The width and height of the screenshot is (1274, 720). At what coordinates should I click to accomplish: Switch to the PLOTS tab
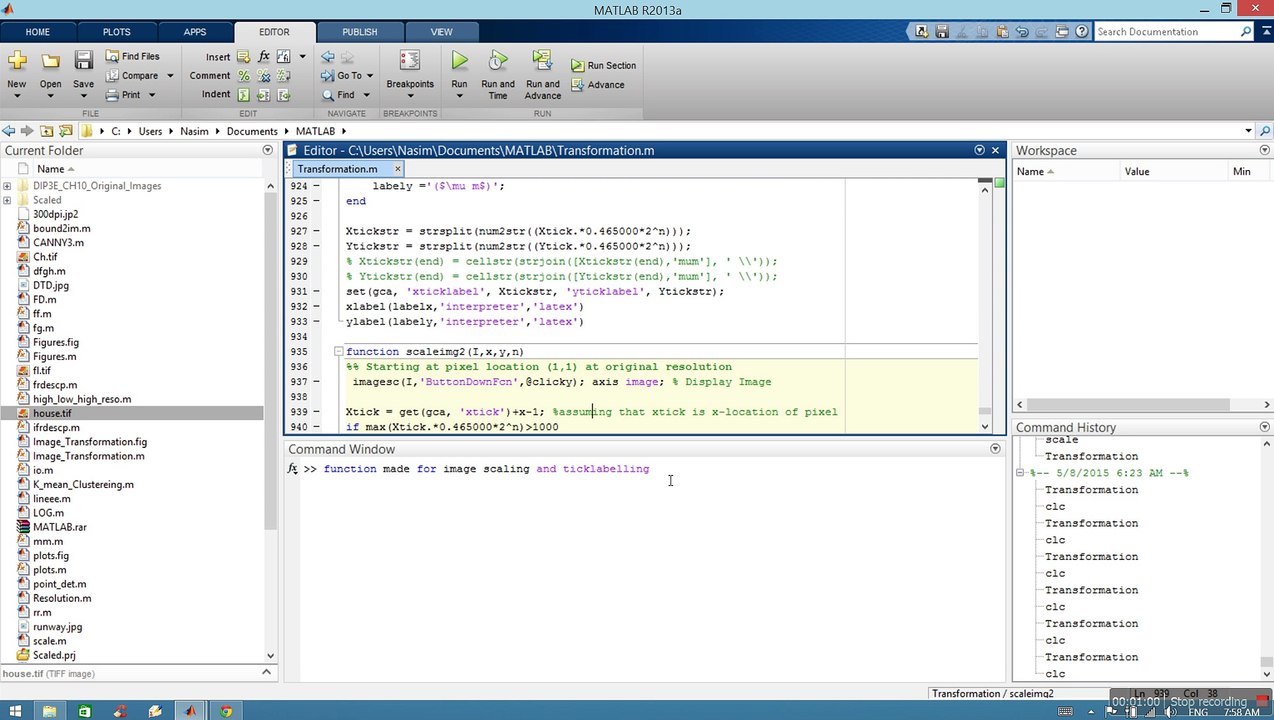click(x=116, y=32)
